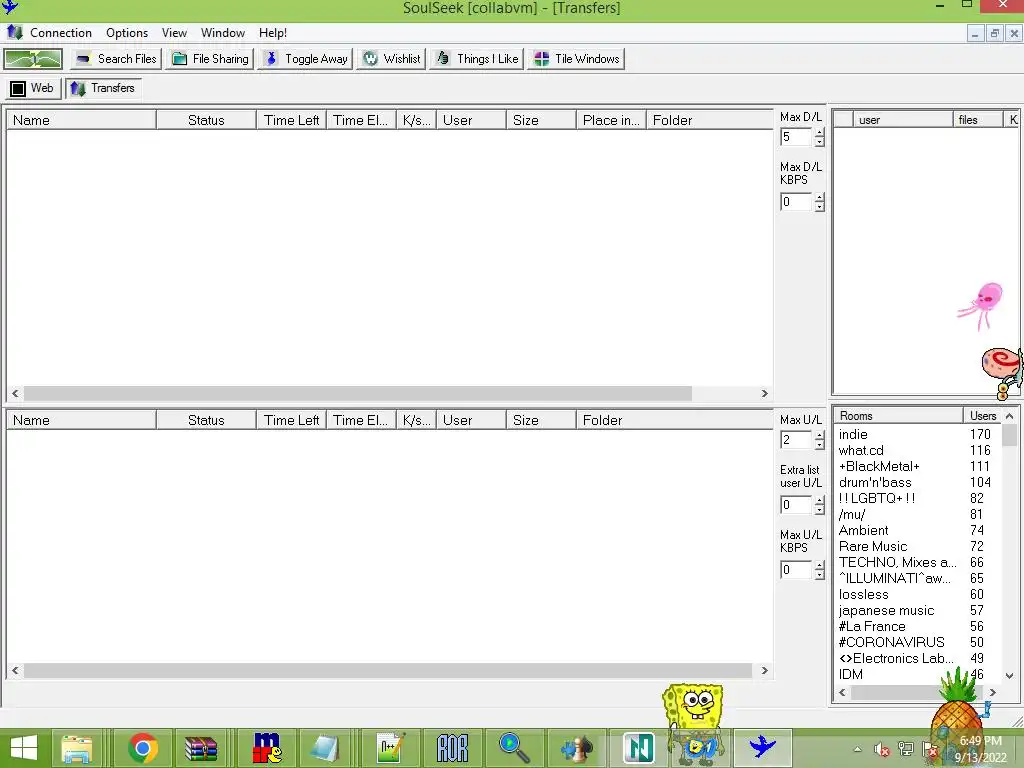
Task: Click the Max U/L count field
Action: point(796,440)
